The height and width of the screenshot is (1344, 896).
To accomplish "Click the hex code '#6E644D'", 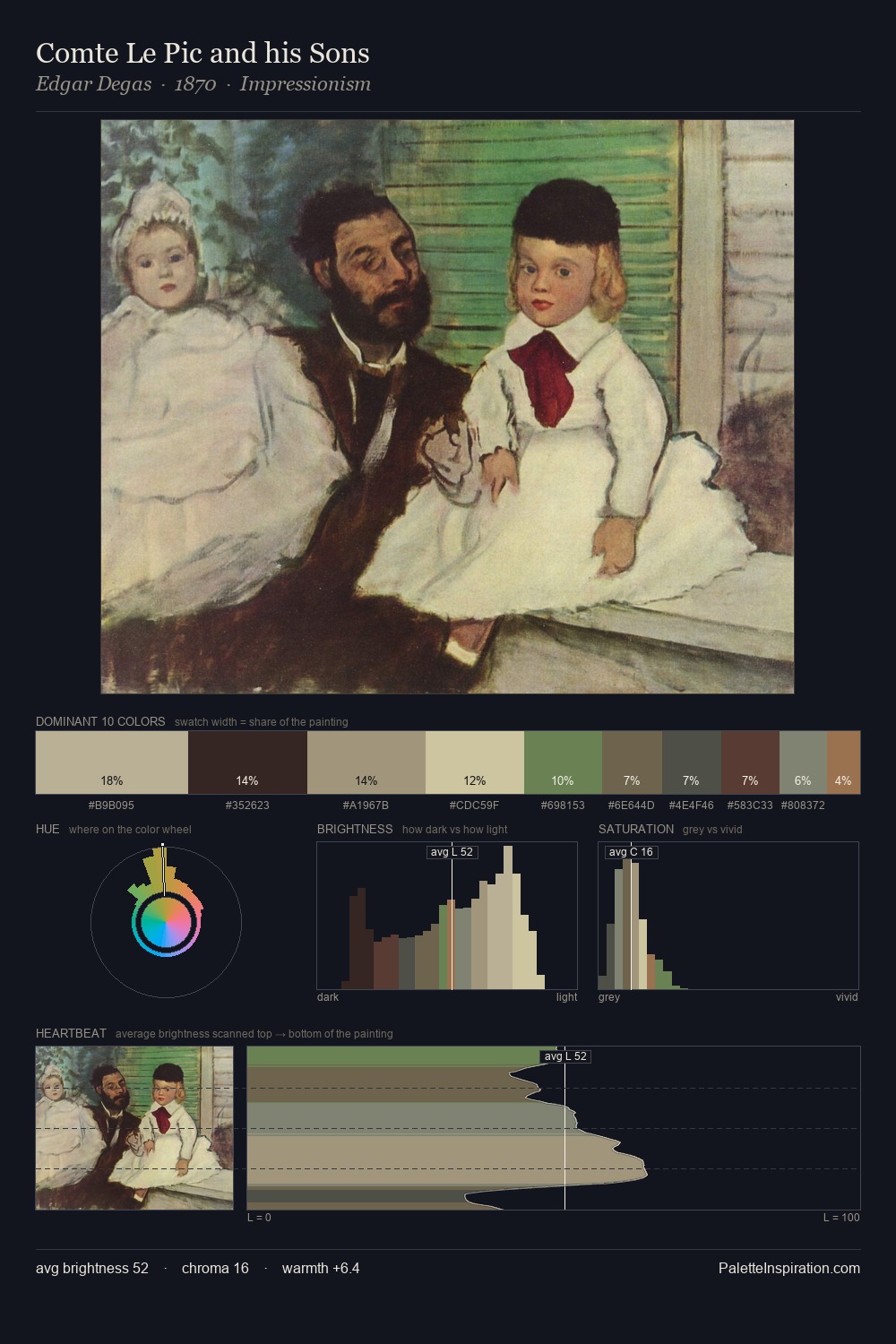I will click(633, 806).
